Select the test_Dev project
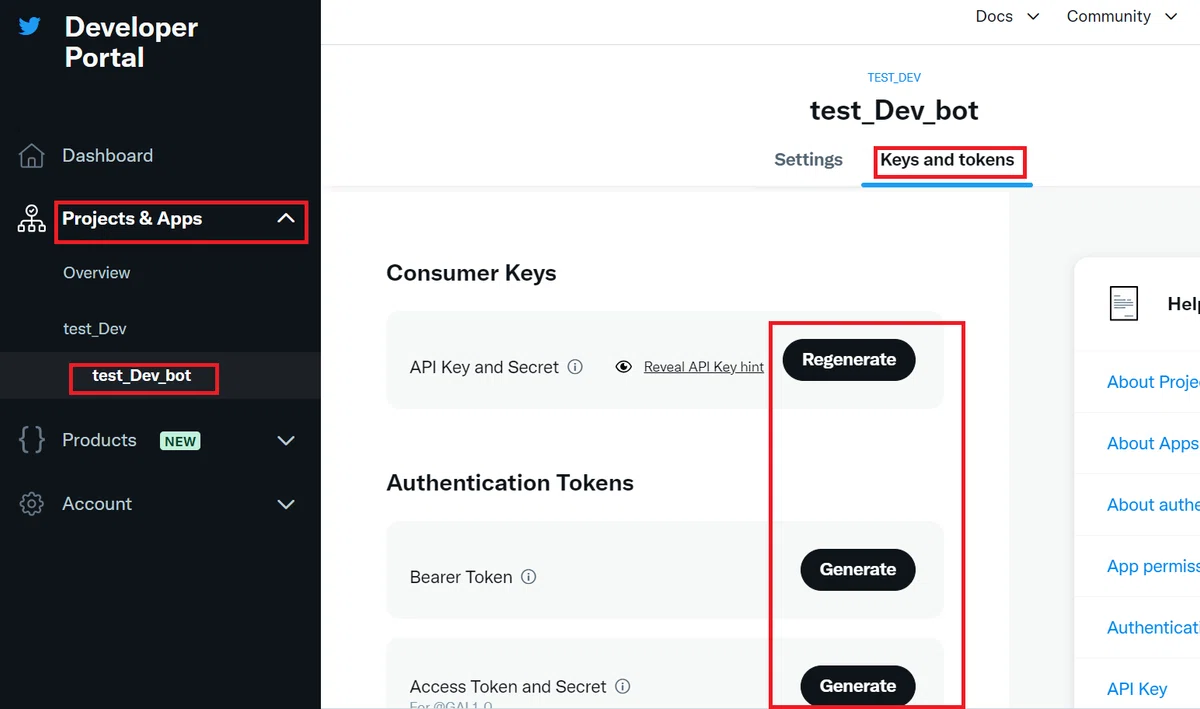This screenshot has width=1200, height=709. click(95, 329)
